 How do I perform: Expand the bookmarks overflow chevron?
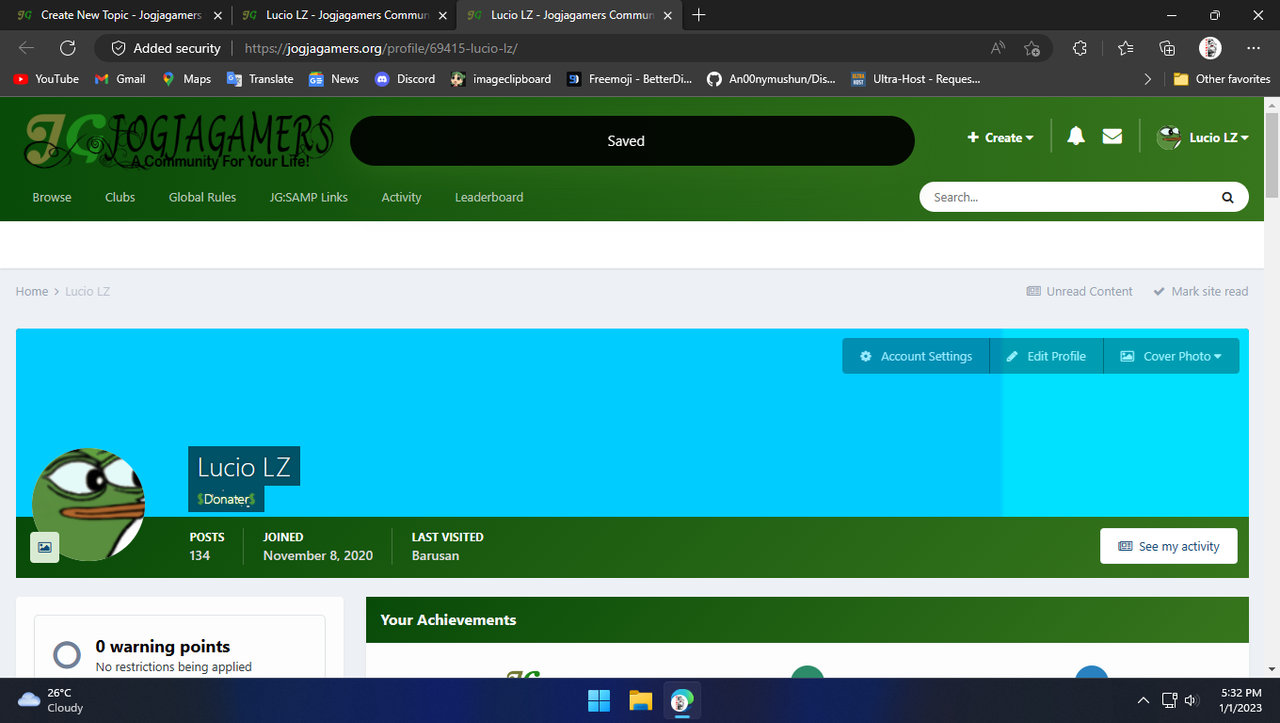[x=1147, y=79]
